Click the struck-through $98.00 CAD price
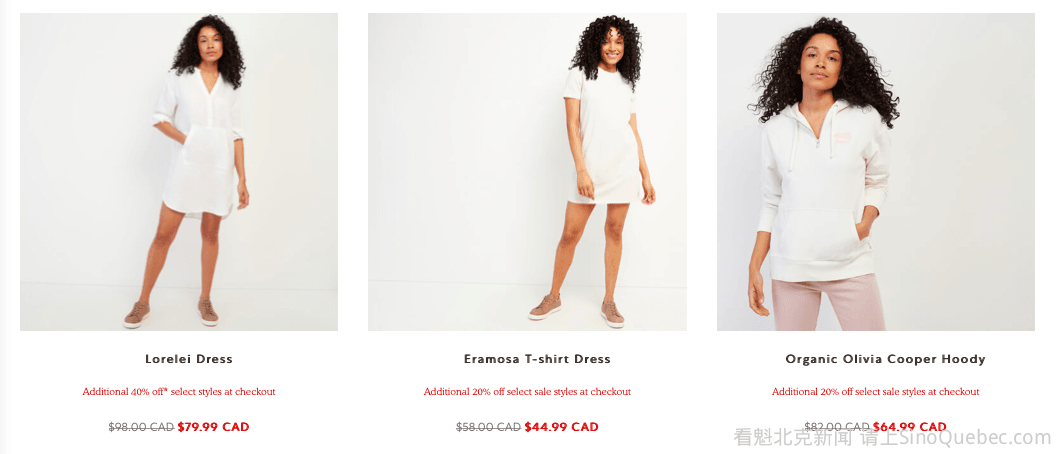Image resolution: width=1058 pixels, height=454 pixels. [x=141, y=427]
